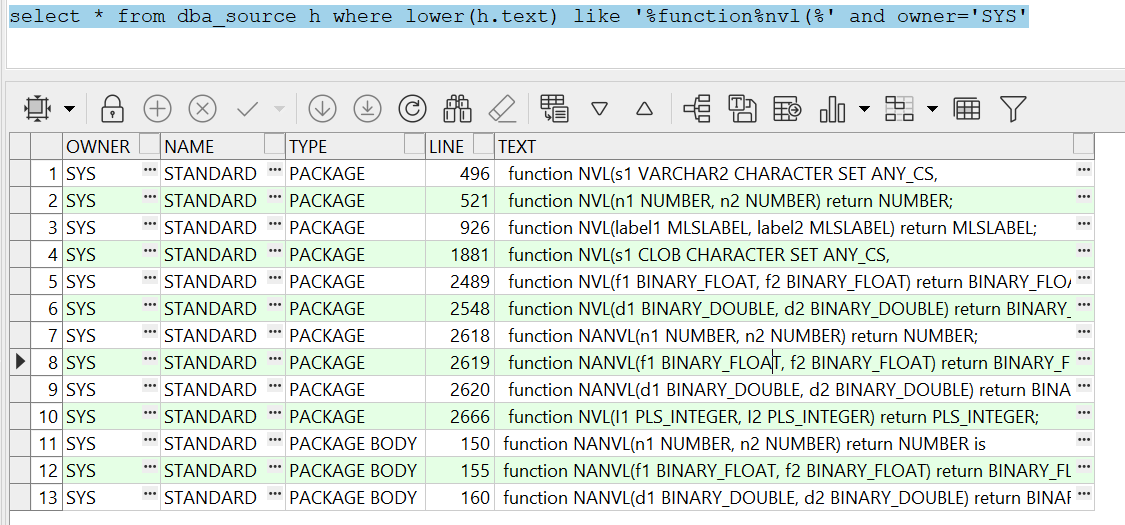
Task: Click the small box in the TEXT header
Action: pos(1083,143)
